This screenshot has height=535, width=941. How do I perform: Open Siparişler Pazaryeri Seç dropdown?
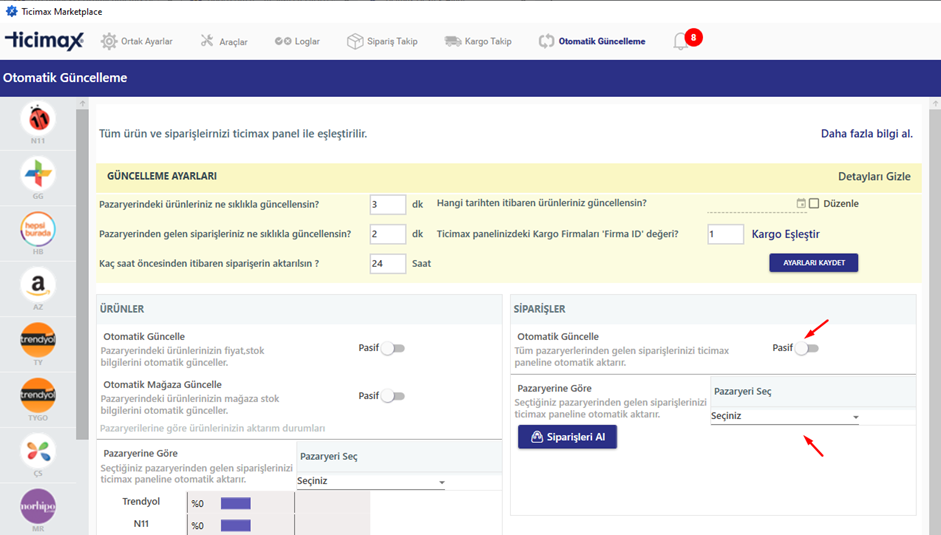click(x=785, y=416)
